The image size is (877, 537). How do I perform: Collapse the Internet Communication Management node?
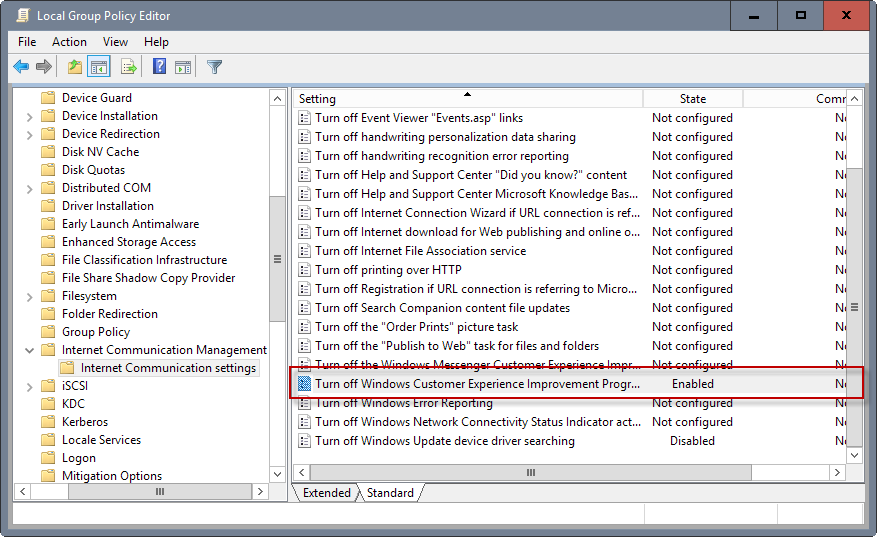[x=30, y=350]
